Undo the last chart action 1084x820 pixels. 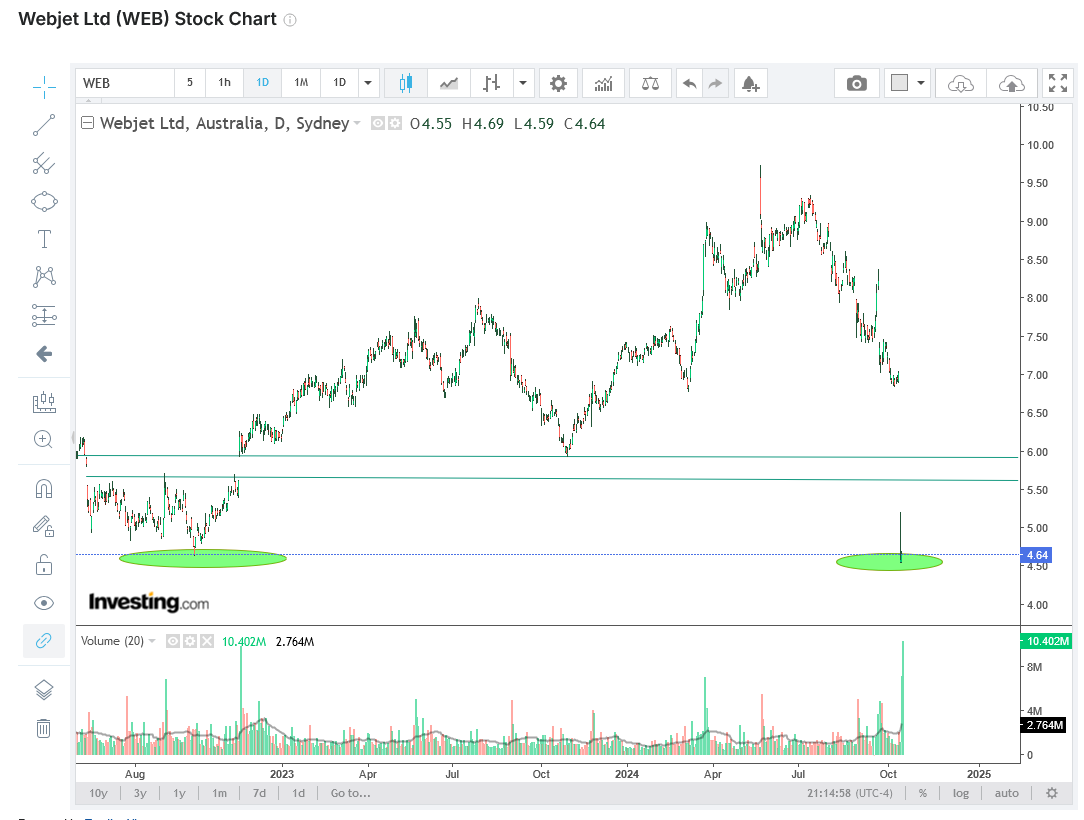click(x=689, y=84)
